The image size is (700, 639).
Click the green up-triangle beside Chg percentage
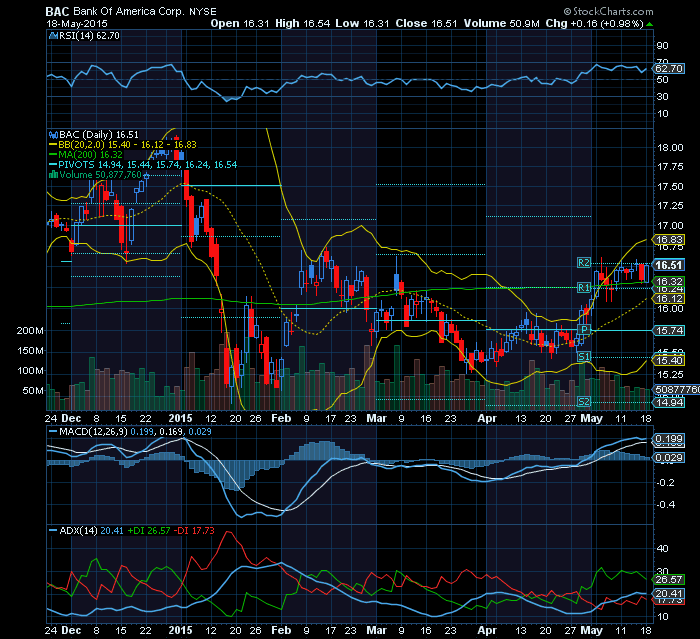pos(650,24)
